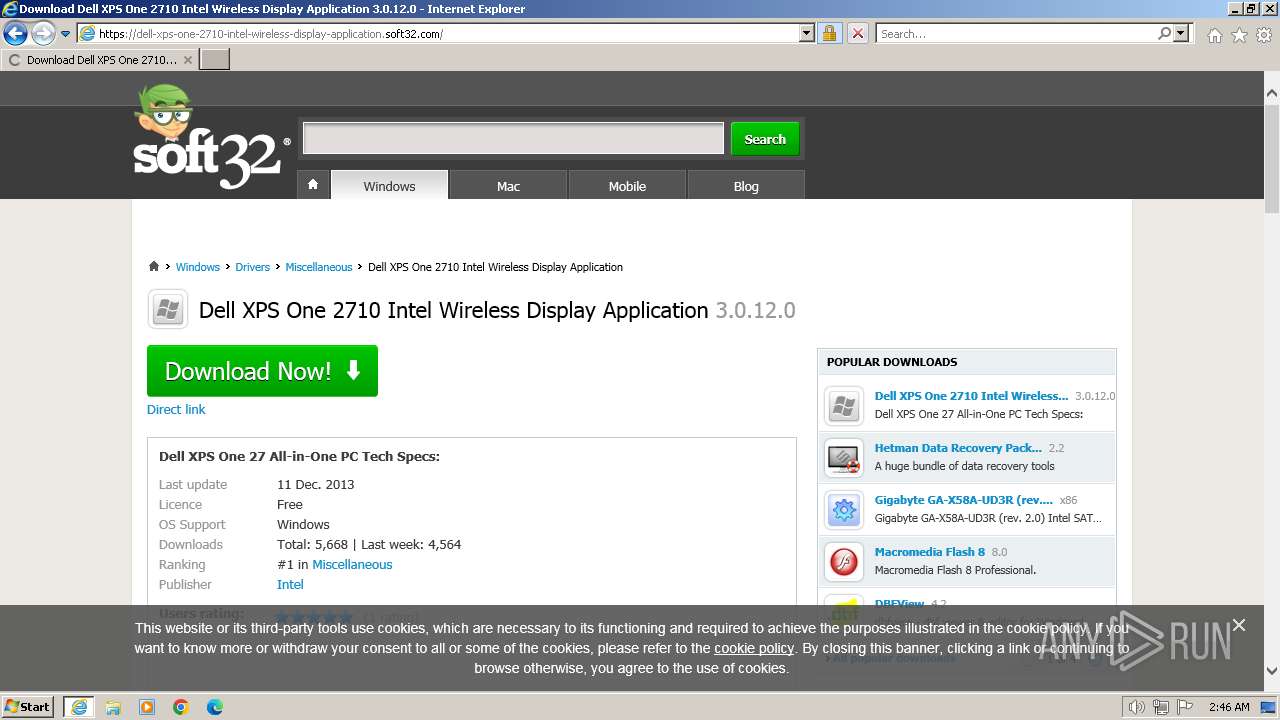Open Hetman Data Recovery Pack link

point(958,448)
